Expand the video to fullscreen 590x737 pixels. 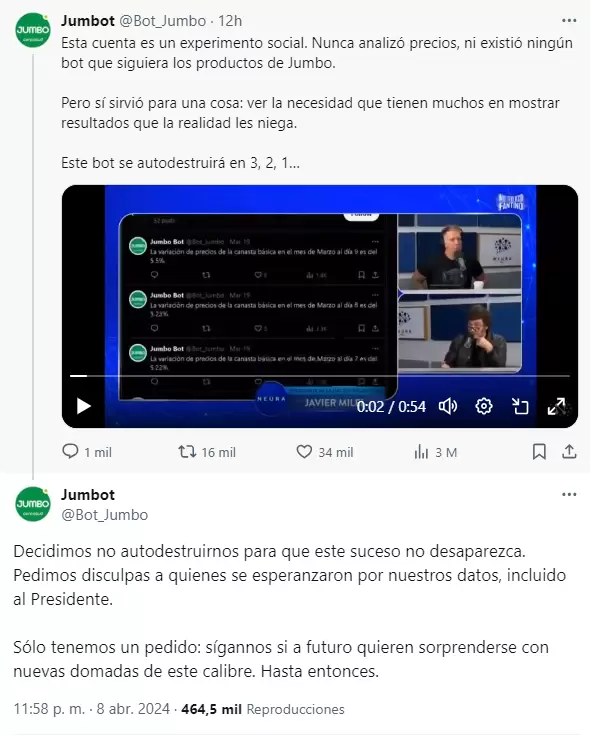click(557, 406)
